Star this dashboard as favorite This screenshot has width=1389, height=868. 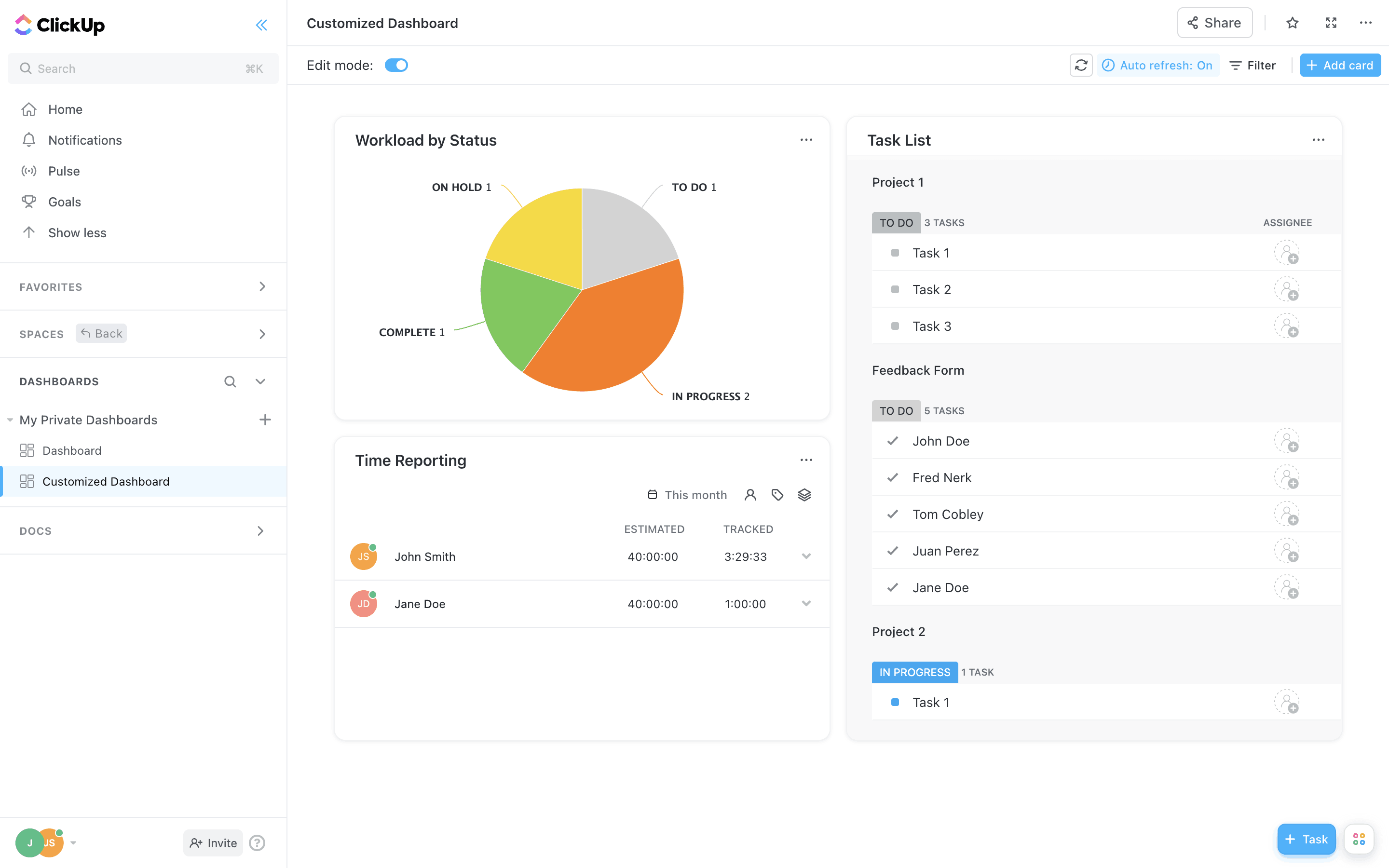tap(1292, 23)
